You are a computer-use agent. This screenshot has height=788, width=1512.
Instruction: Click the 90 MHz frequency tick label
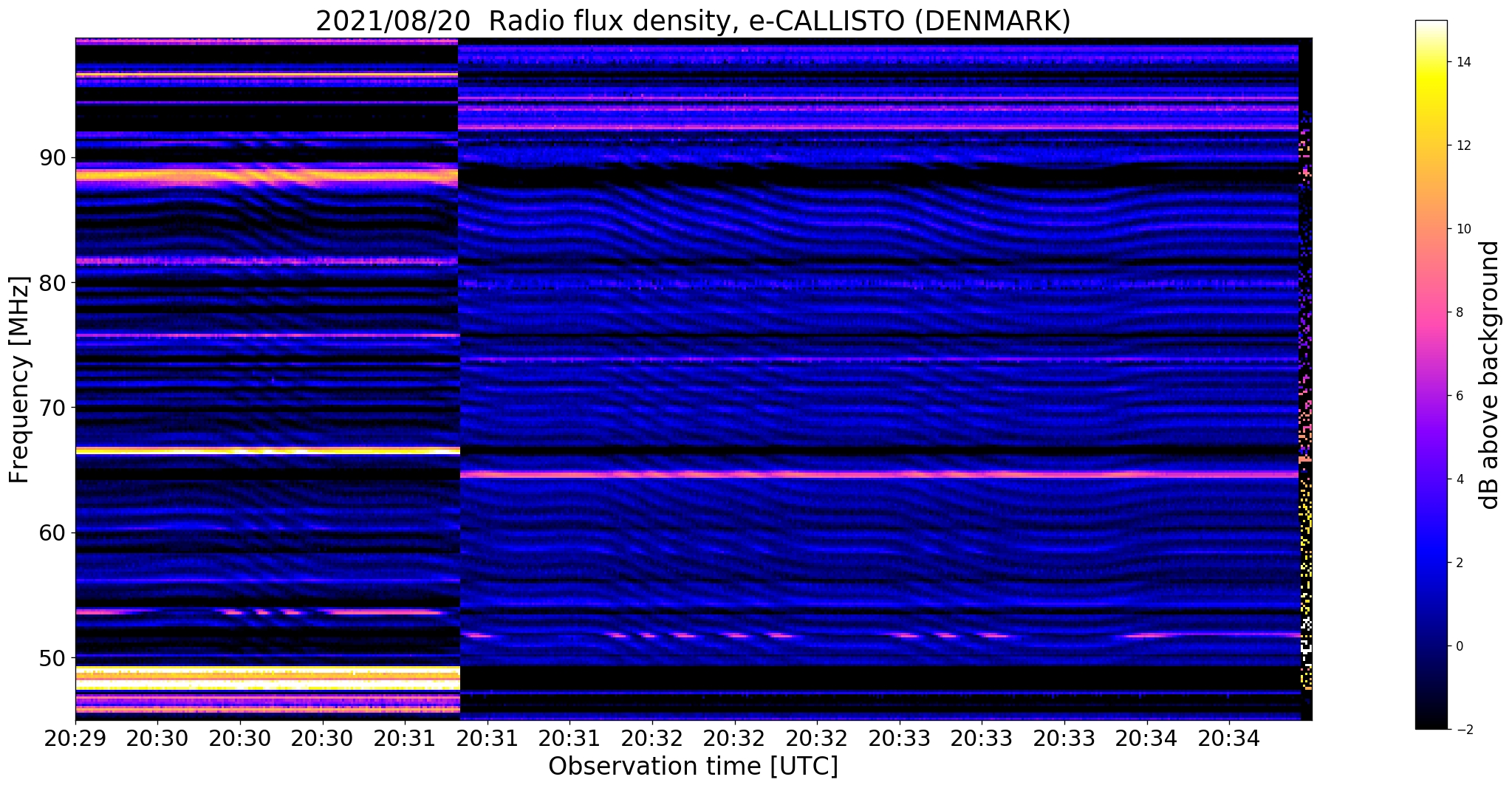tap(52, 158)
